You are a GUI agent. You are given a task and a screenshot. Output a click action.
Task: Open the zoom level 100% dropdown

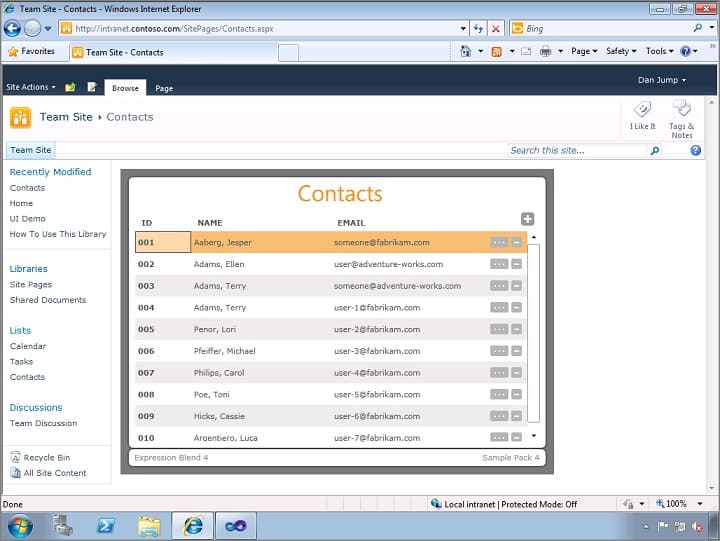[x=700, y=504]
